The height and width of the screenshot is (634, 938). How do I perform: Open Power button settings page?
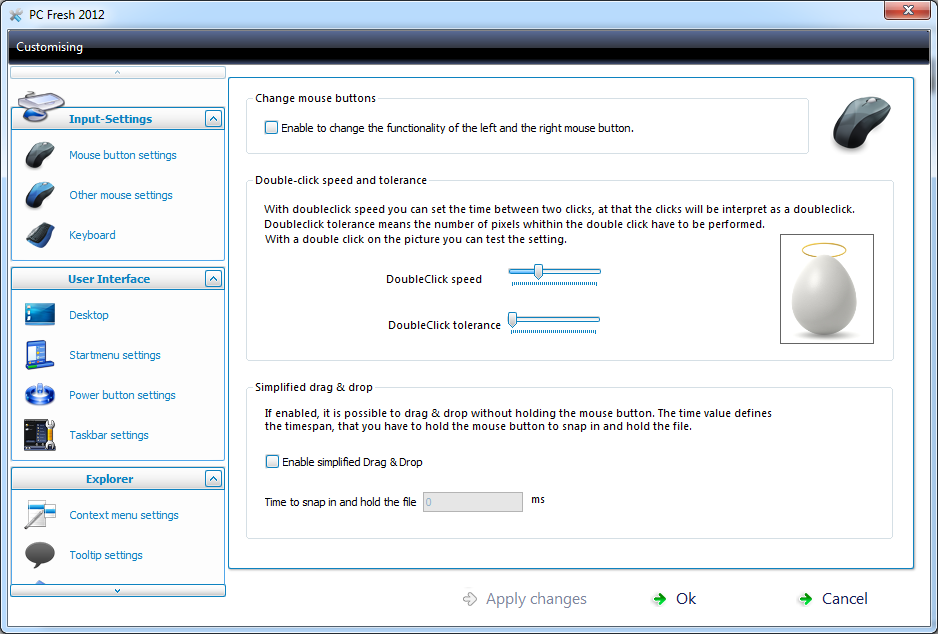click(x=122, y=395)
